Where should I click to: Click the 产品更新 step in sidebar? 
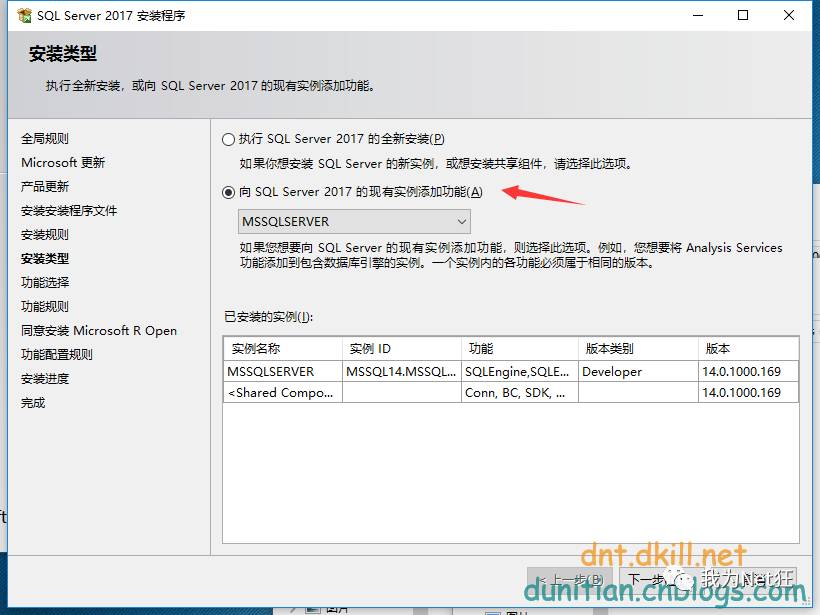44,187
